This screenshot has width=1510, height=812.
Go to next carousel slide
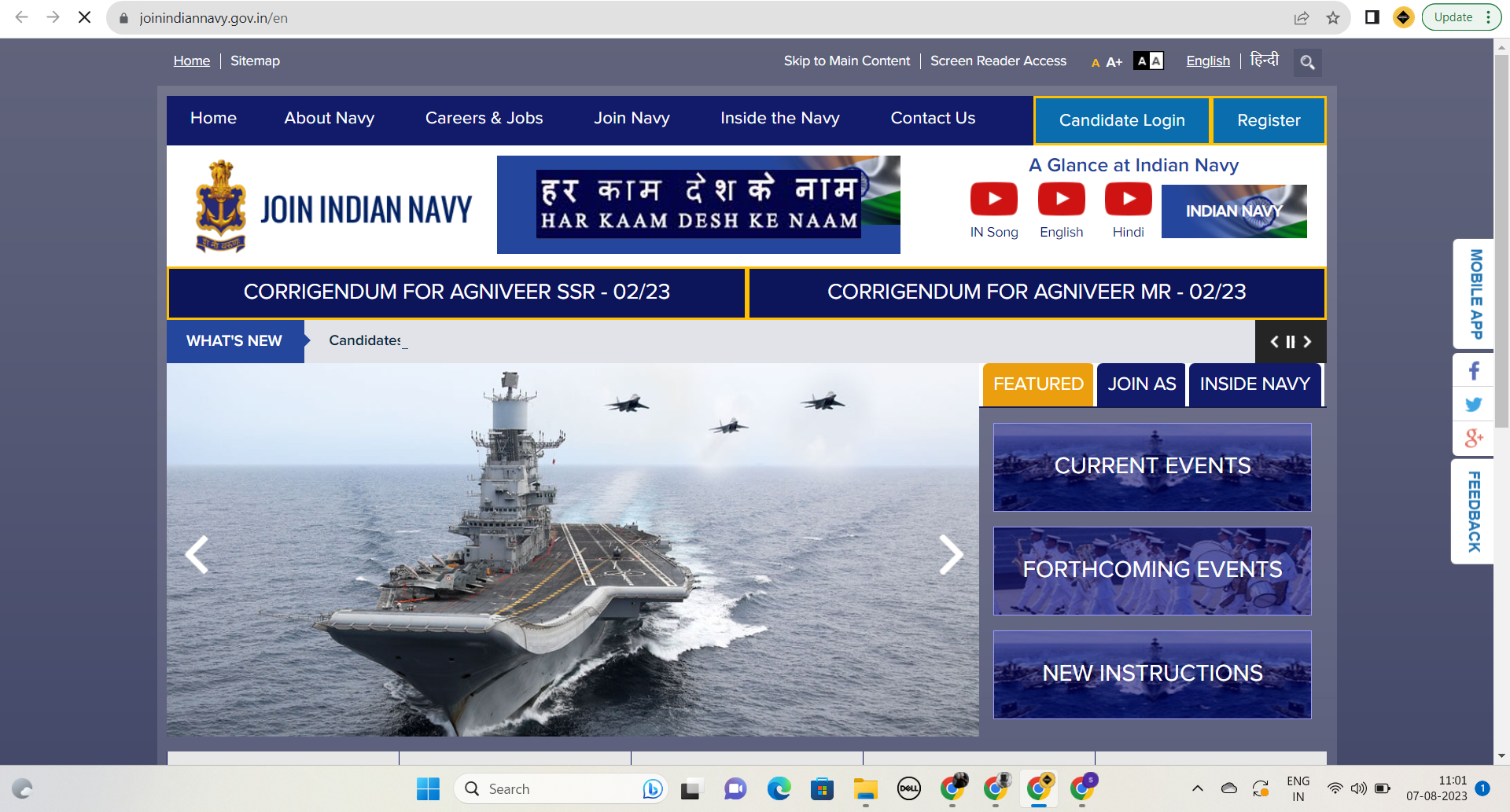click(x=951, y=555)
